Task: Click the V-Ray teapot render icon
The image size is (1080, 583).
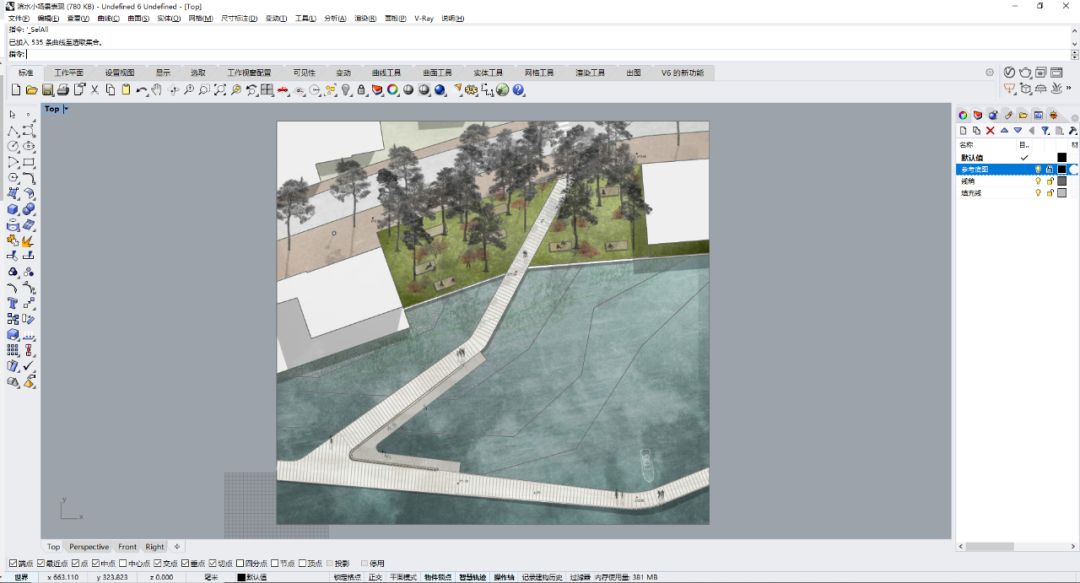Action: click(1026, 72)
